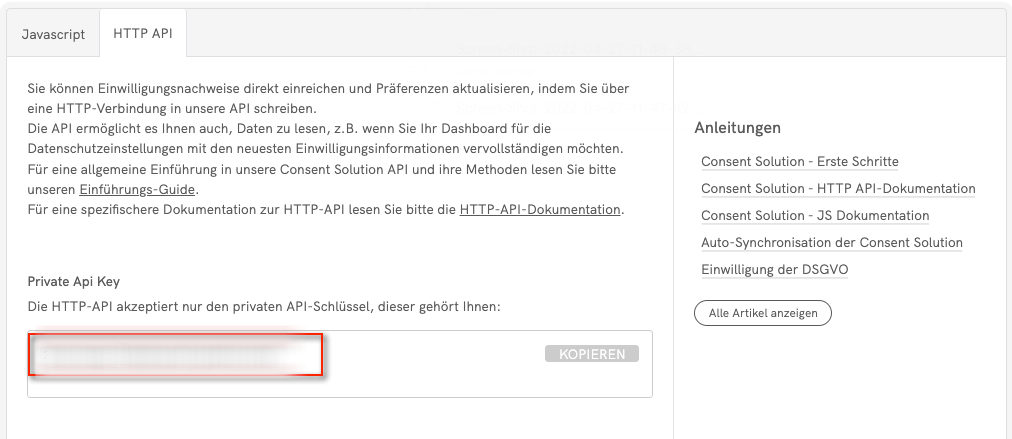Open Consent Solution - HTTP API-Dokumentation guide

click(838, 189)
